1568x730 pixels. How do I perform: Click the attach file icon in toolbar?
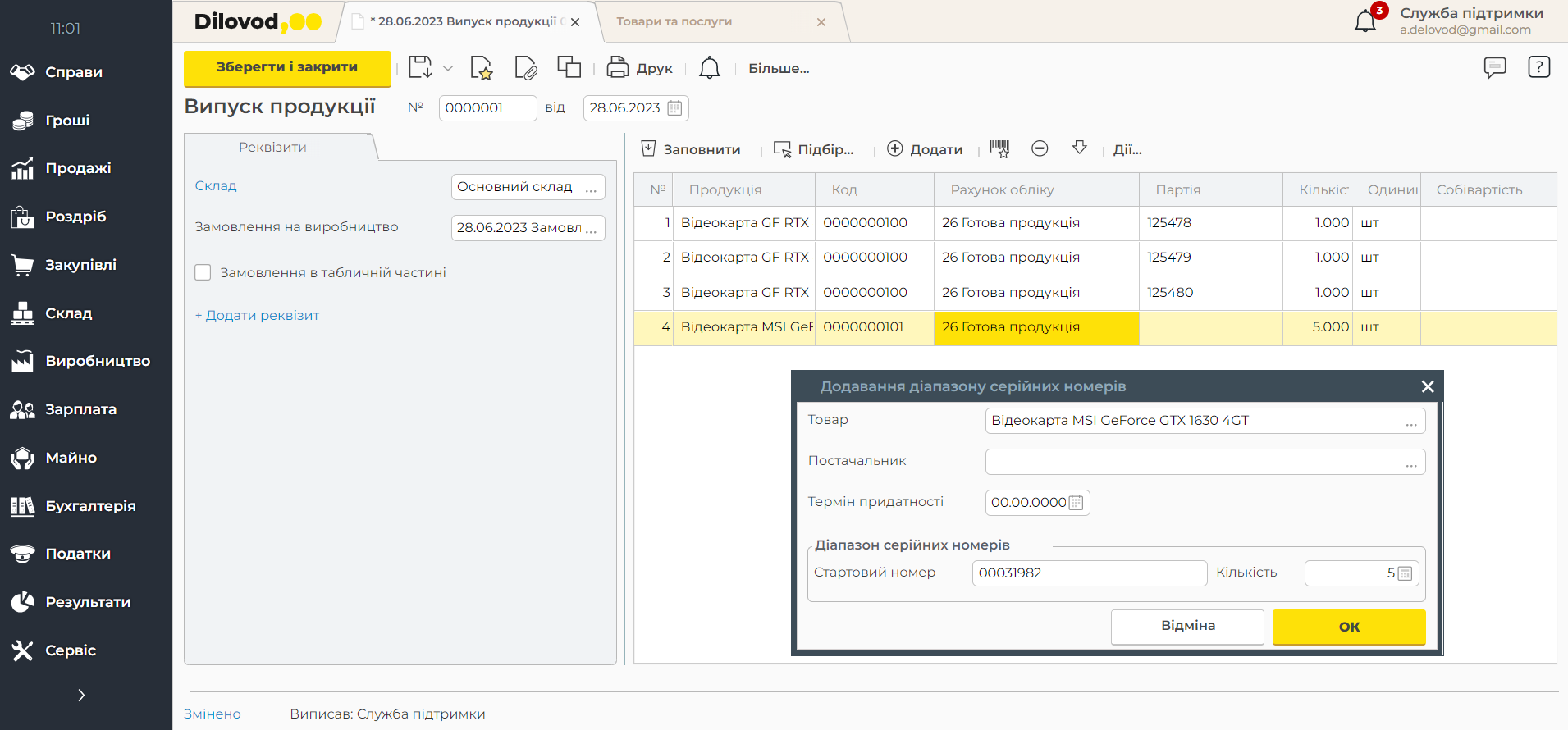(x=525, y=68)
